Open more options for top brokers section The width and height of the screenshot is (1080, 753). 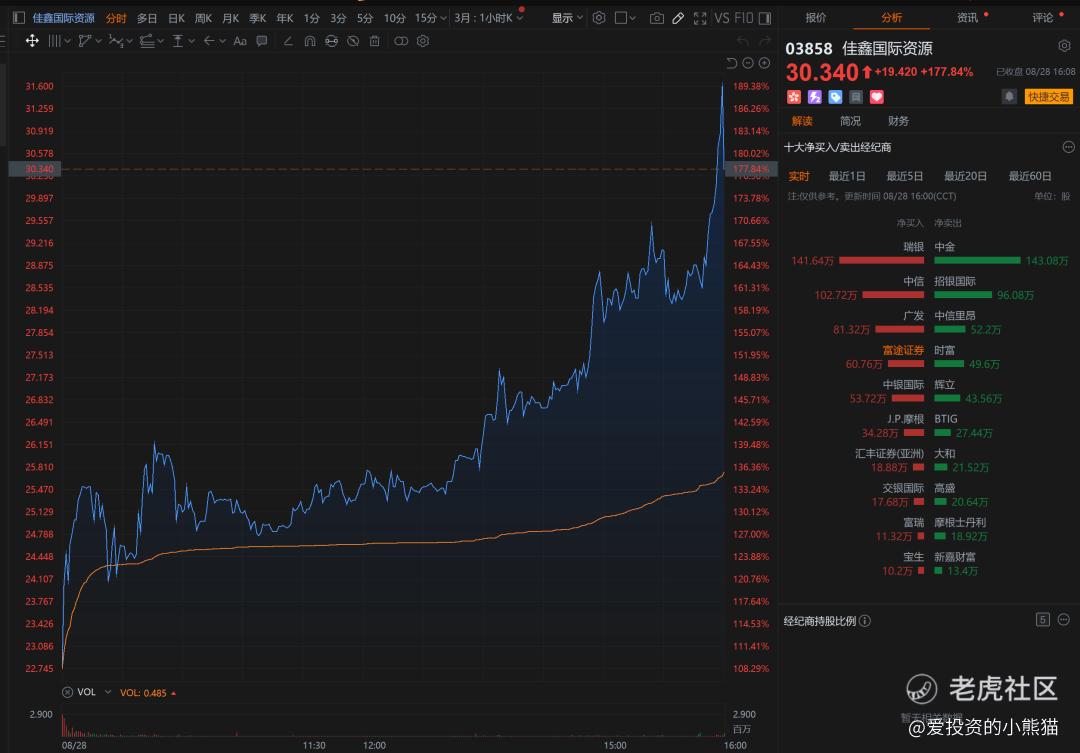click(1068, 147)
